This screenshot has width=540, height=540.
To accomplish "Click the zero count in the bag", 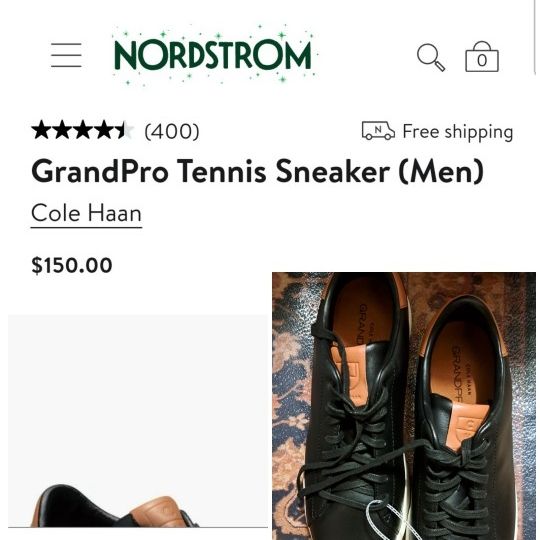I will (482, 61).
